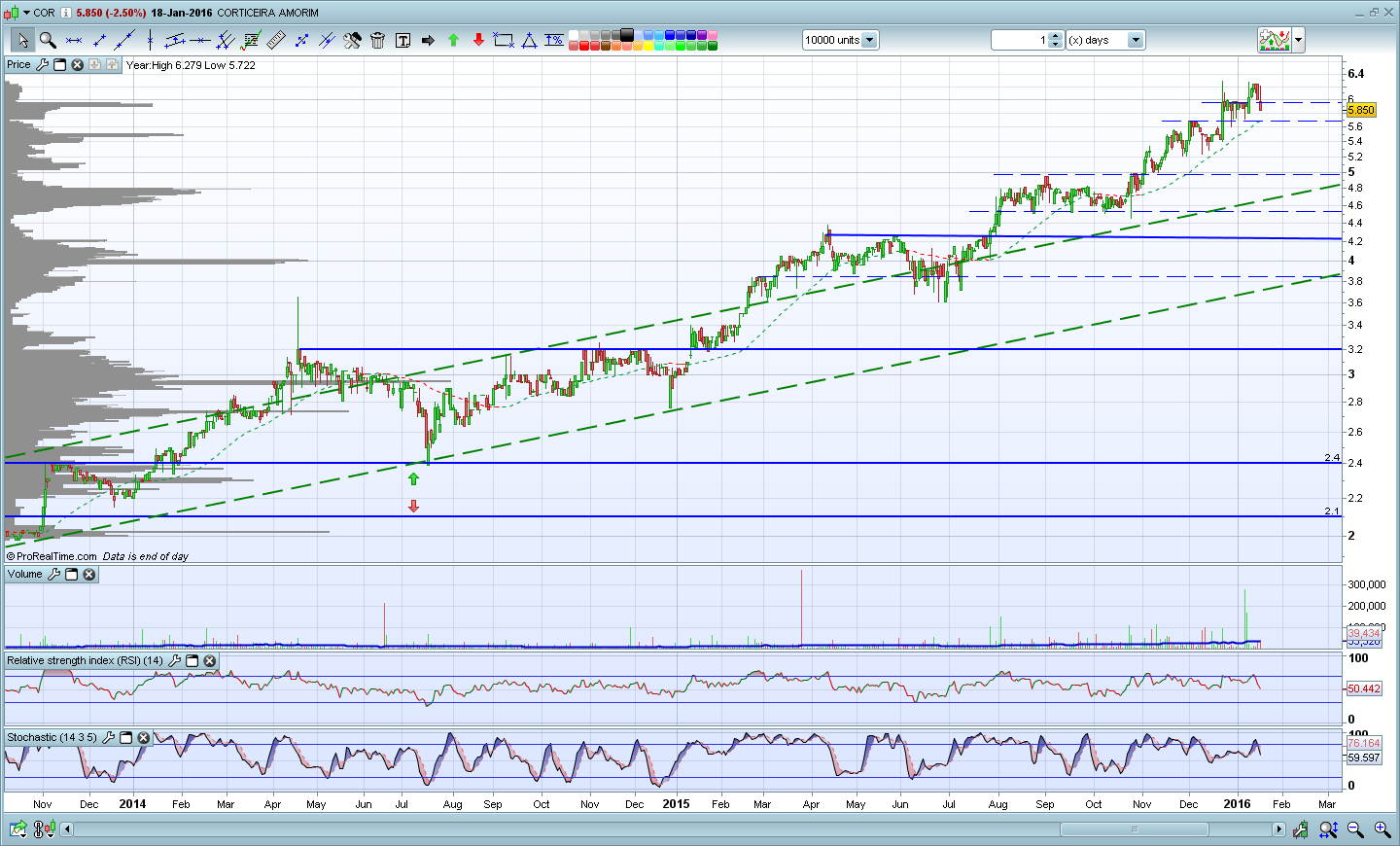This screenshot has height=846, width=1400.
Task: Select the cursor pointer tool
Action: pyautogui.click(x=22, y=40)
